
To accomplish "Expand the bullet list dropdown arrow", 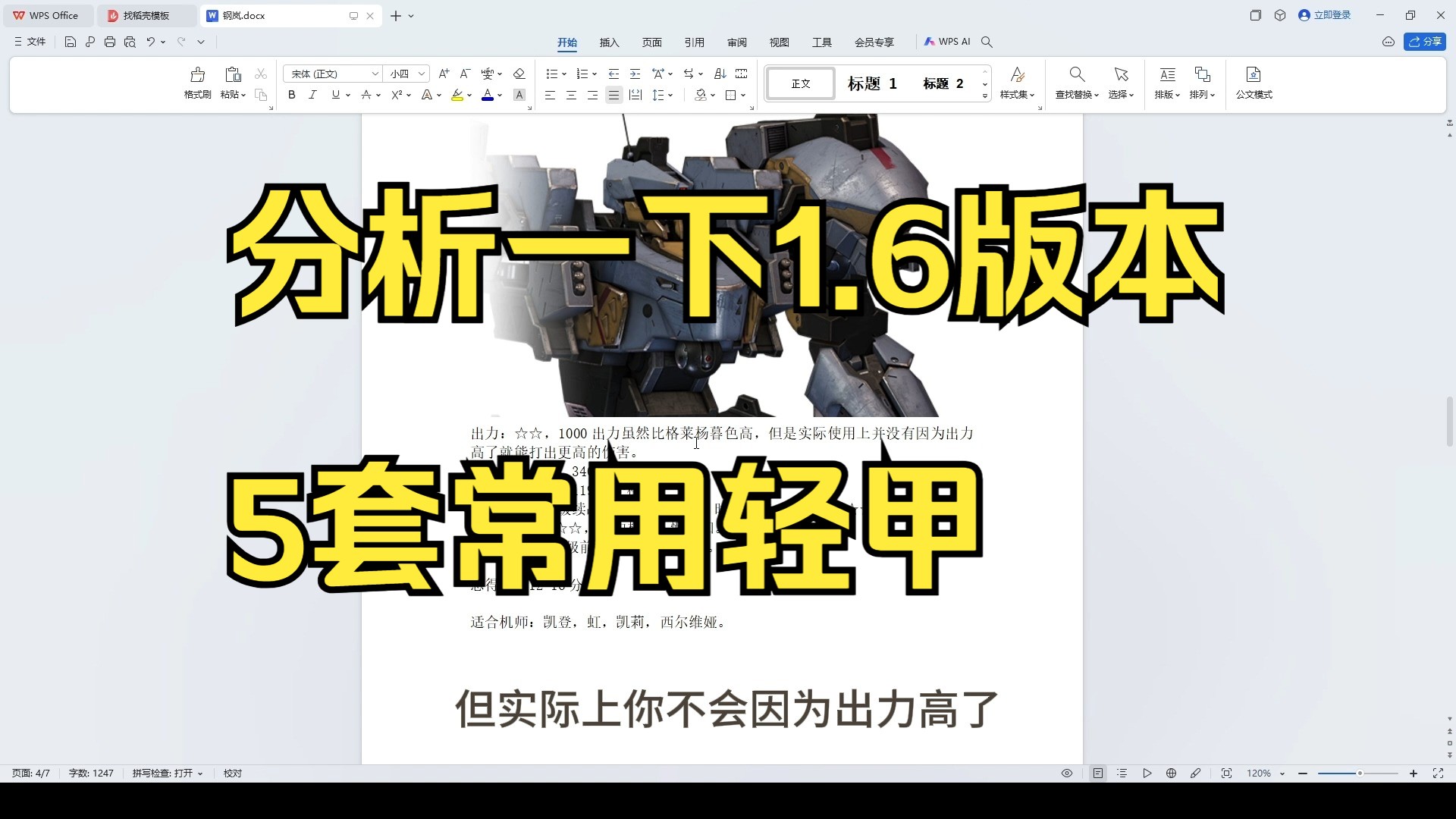I will (x=564, y=74).
